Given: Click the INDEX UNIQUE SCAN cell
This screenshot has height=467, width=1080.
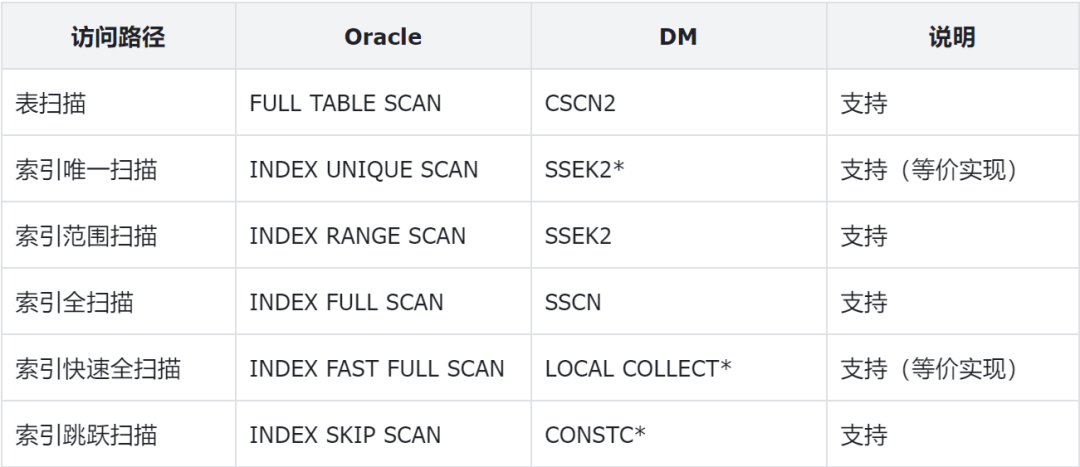Looking at the screenshot, I should tap(363, 170).
